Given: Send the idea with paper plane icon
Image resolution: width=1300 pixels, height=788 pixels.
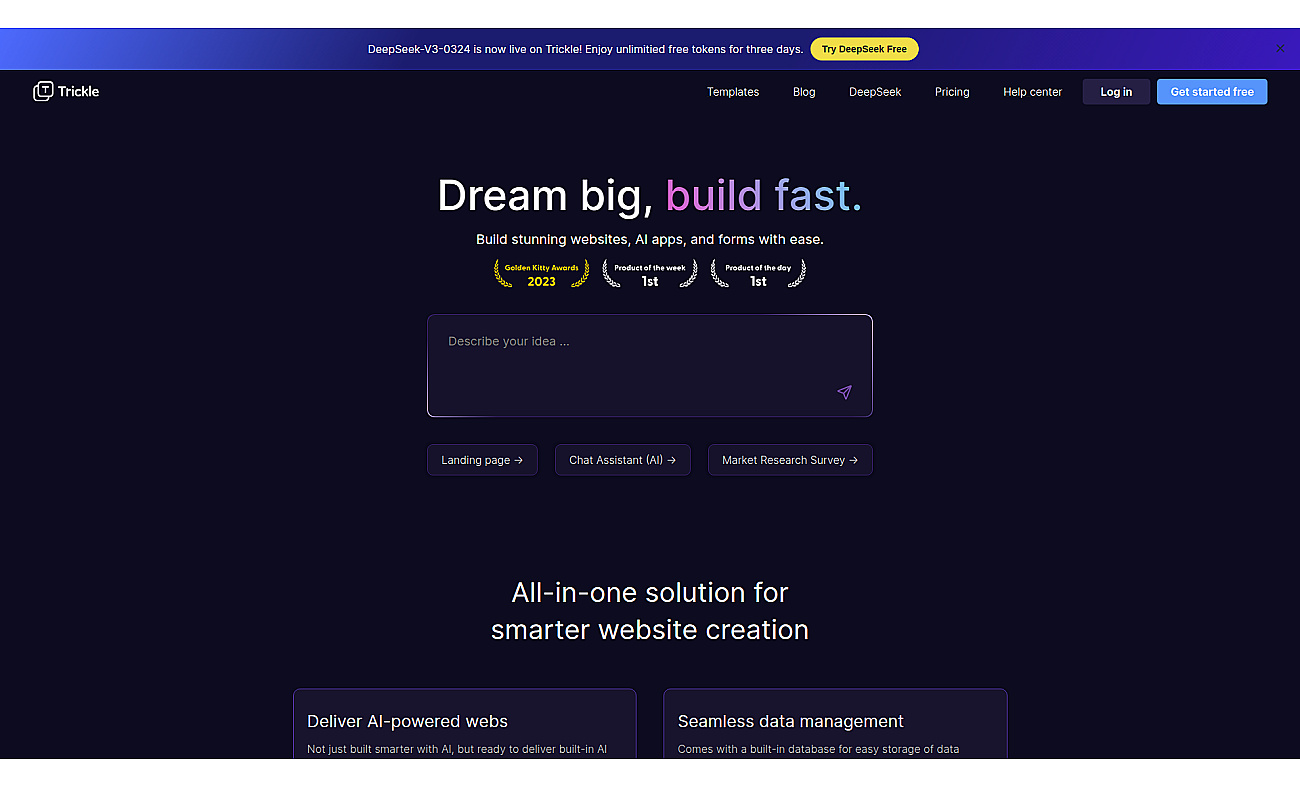Looking at the screenshot, I should tap(844, 392).
